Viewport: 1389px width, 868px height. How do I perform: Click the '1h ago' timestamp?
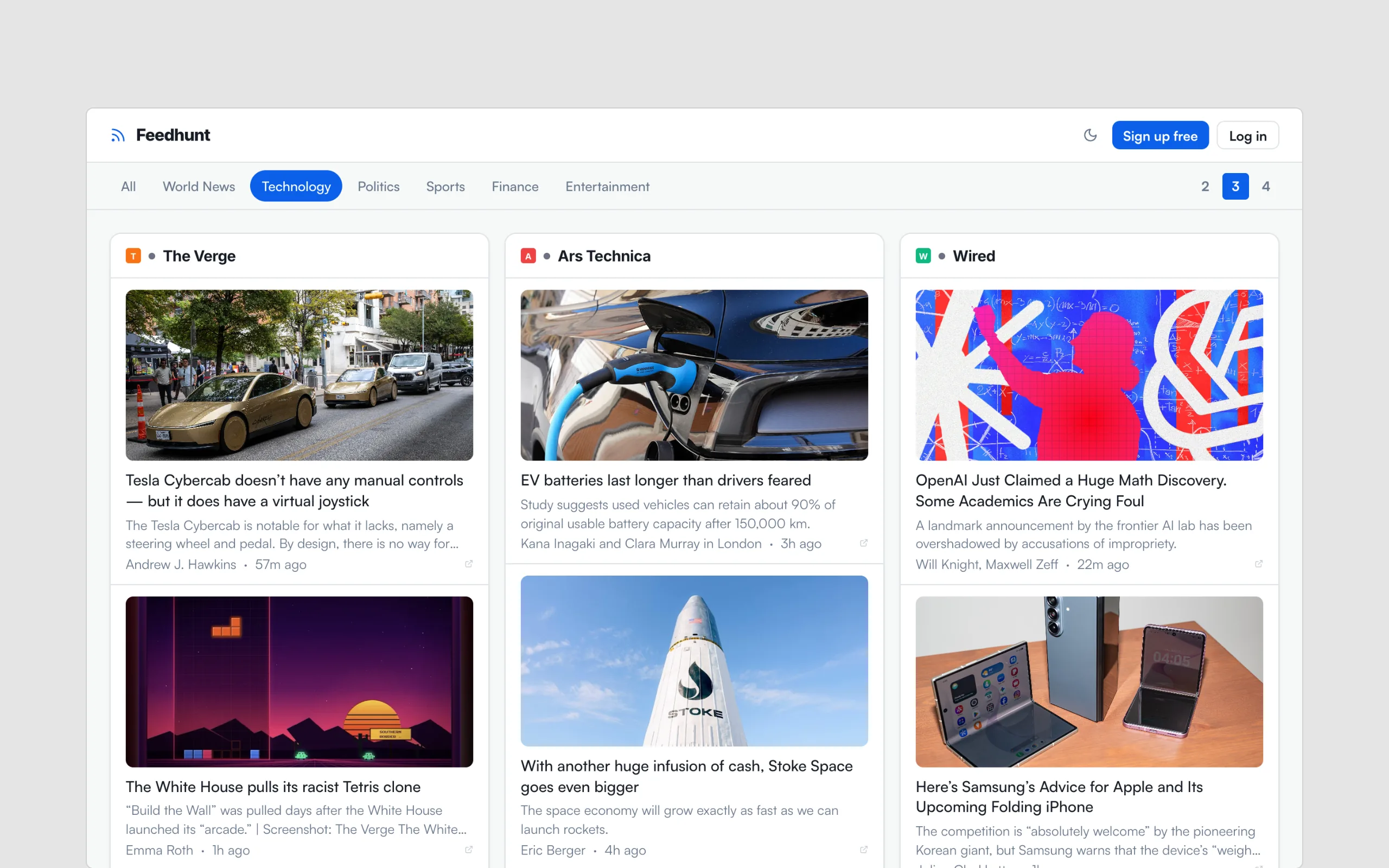pos(231,850)
